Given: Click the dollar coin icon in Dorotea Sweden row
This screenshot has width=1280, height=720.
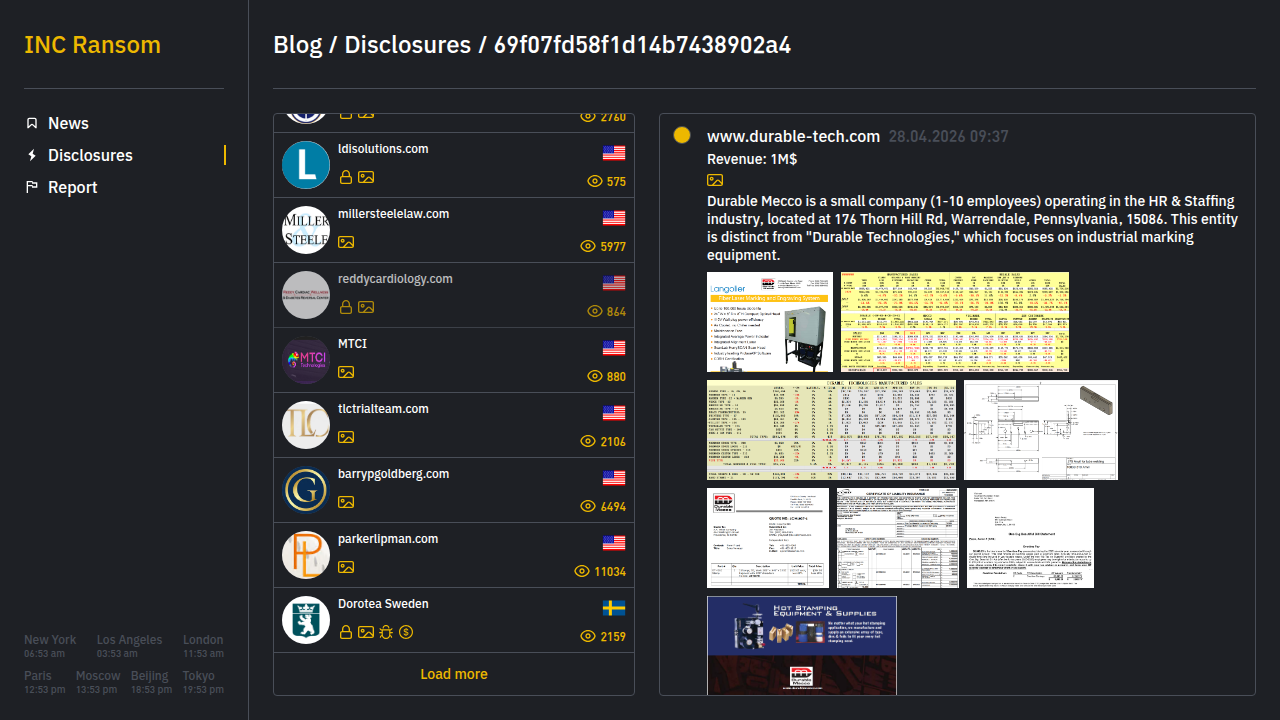Looking at the screenshot, I should [x=406, y=632].
